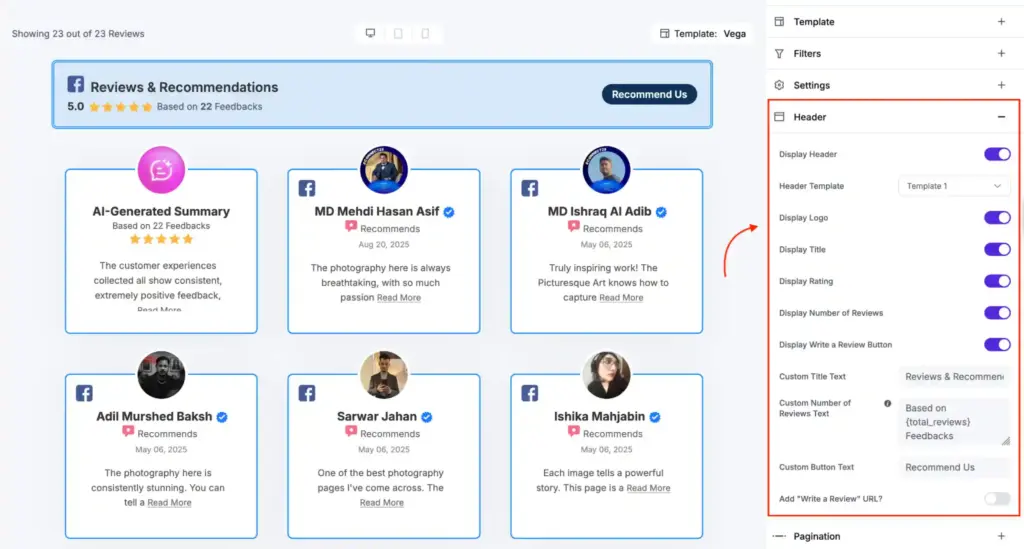Click Facebook icon on Sarwar Jahan card
This screenshot has width=1024, height=549.
tap(307, 393)
